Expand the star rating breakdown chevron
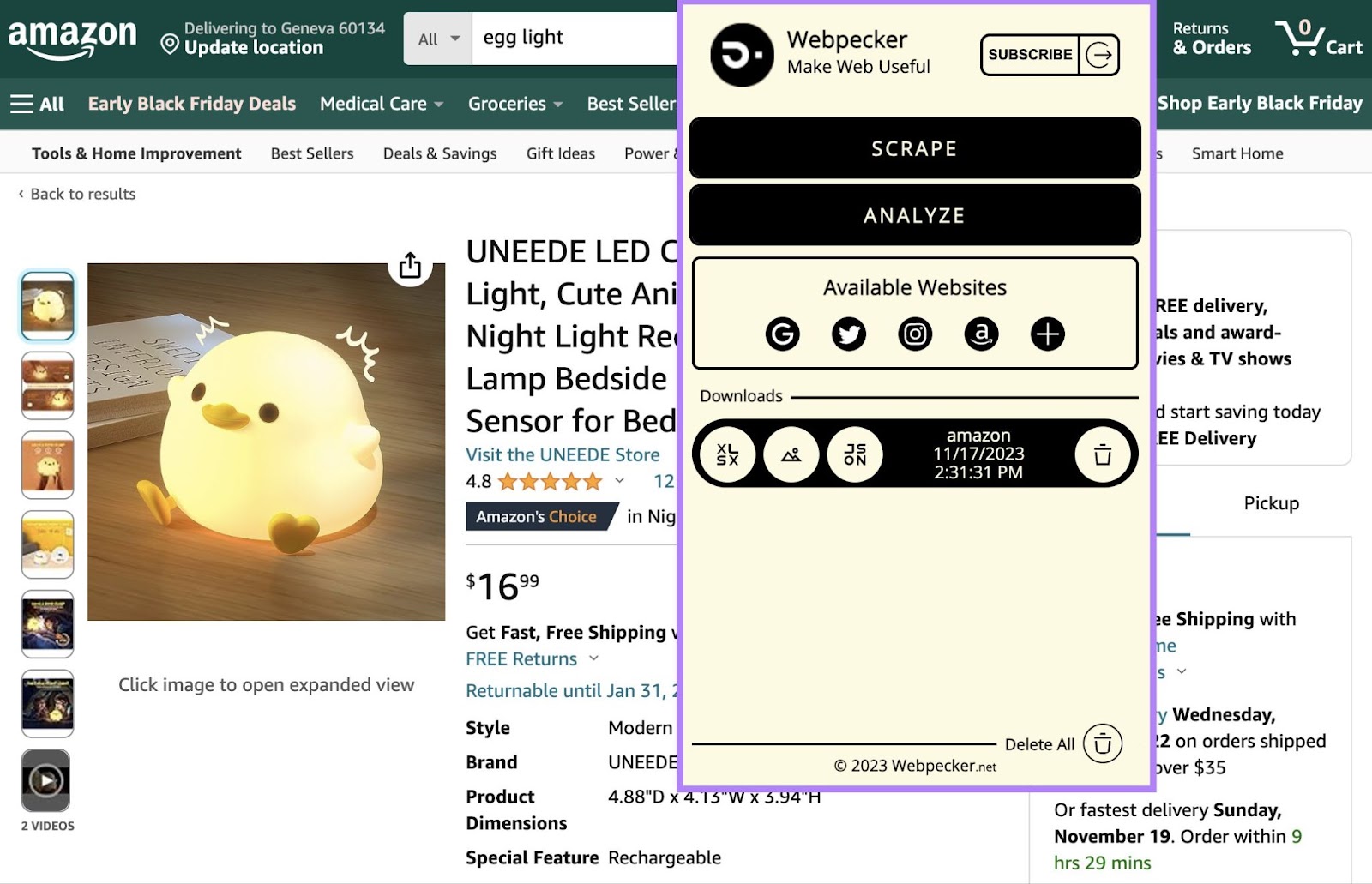This screenshot has width=1372, height=884. coord(620,481)
